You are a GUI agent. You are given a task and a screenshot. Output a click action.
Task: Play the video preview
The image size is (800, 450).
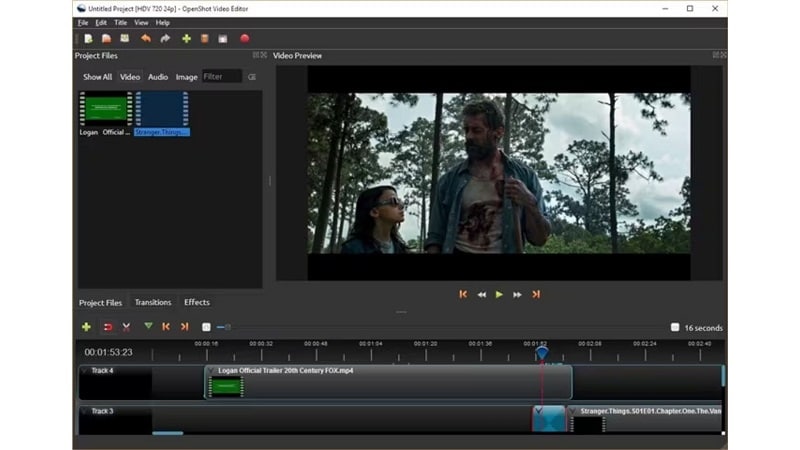(499, 294)
